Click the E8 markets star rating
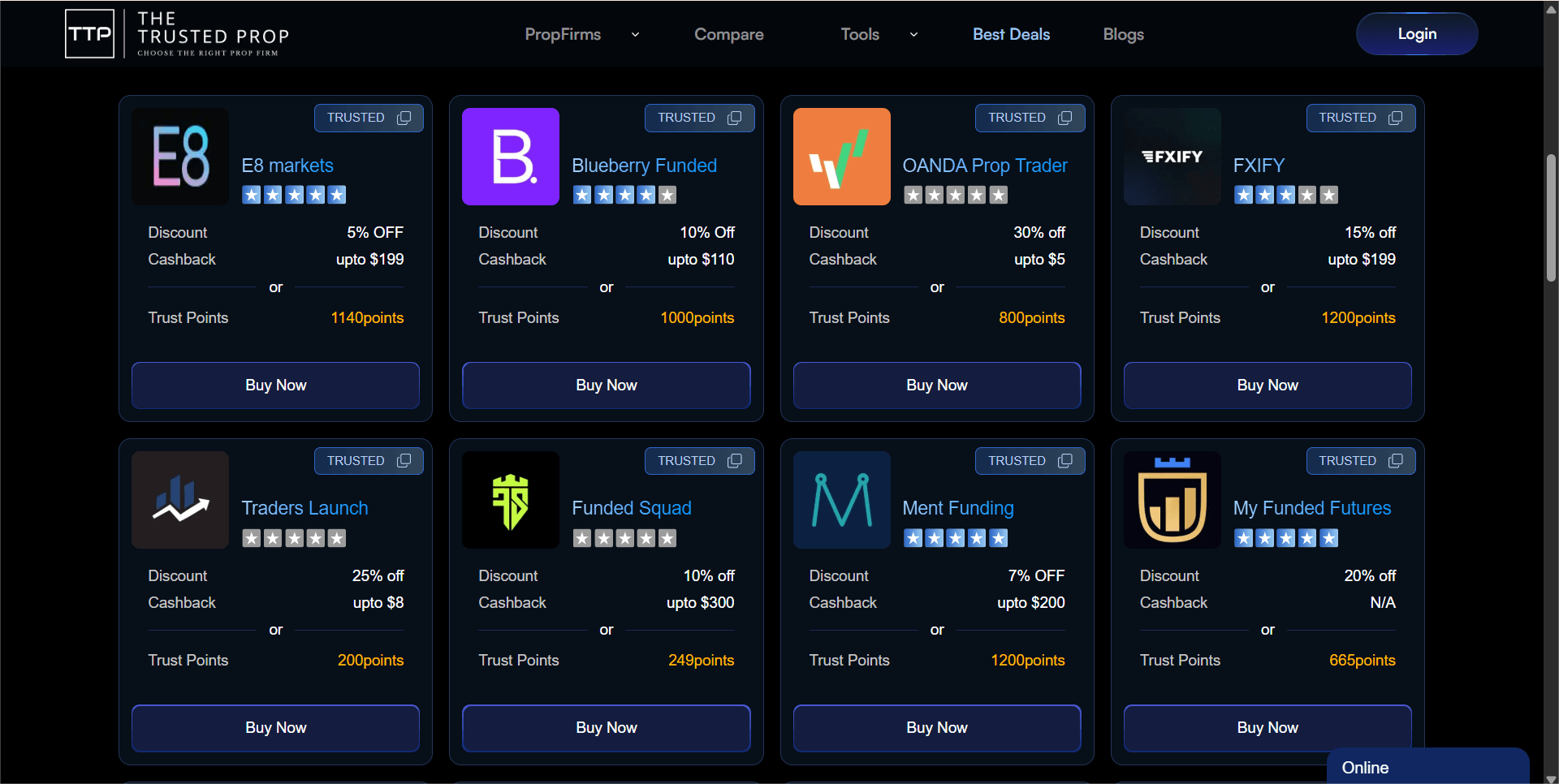Screen dimensions: 1559x784 [x=294, y=195]
